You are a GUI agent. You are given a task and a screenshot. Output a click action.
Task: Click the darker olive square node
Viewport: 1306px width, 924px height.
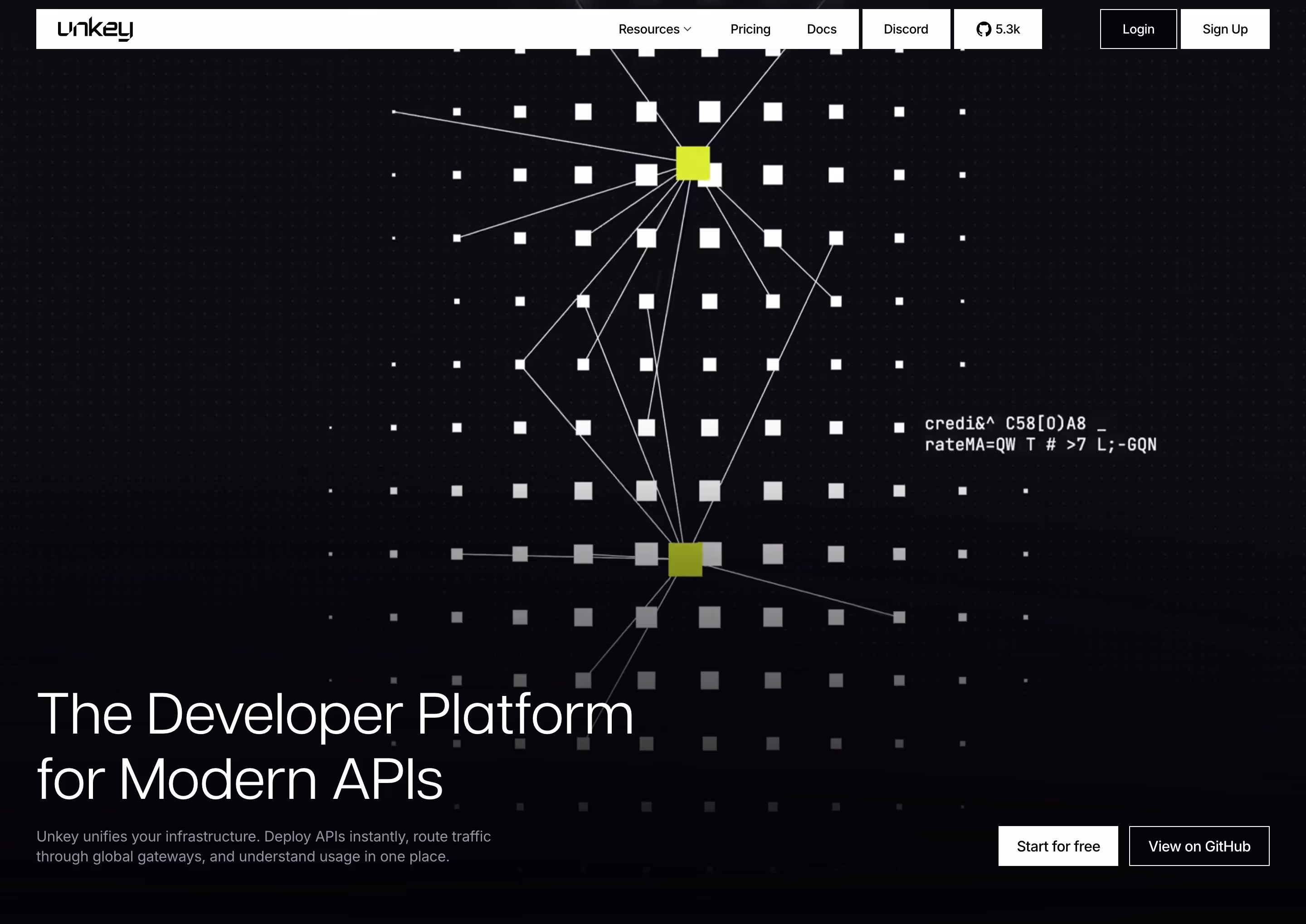(x=685, y=559)
